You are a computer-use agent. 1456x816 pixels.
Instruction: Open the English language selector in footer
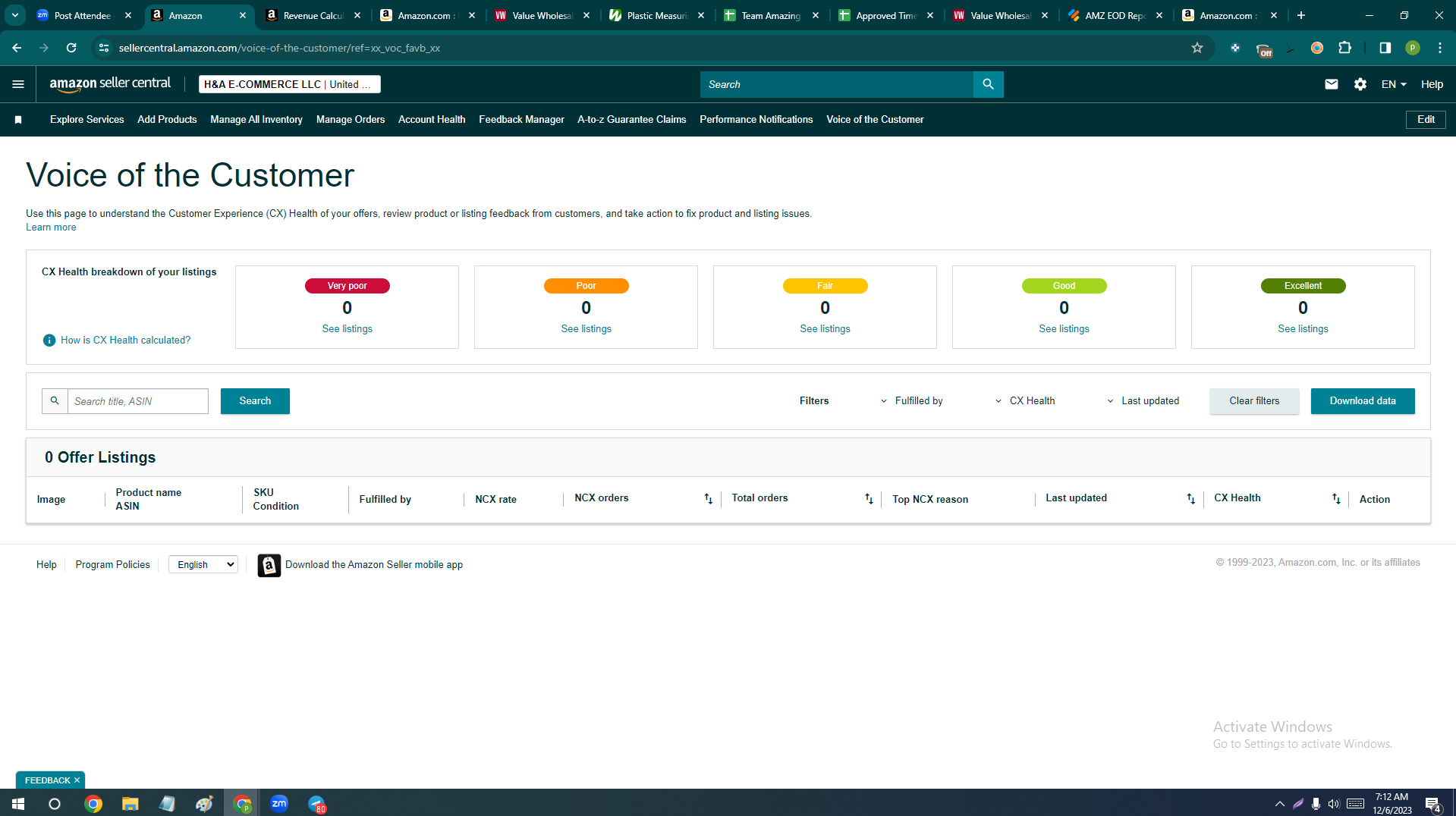click(x=203, y=565)
